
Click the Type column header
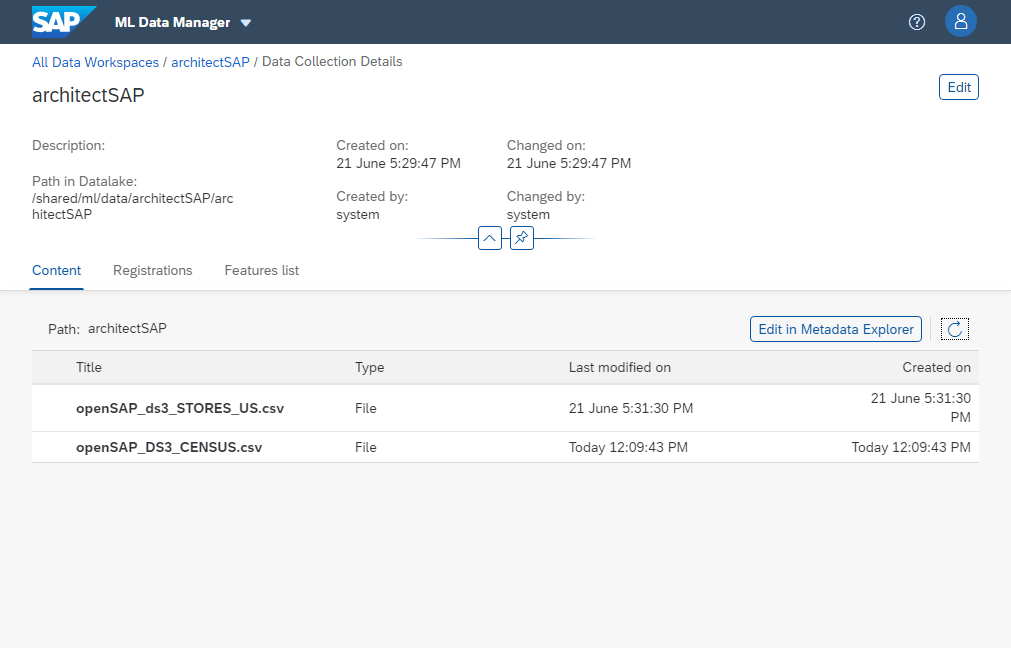click(369, 367)
